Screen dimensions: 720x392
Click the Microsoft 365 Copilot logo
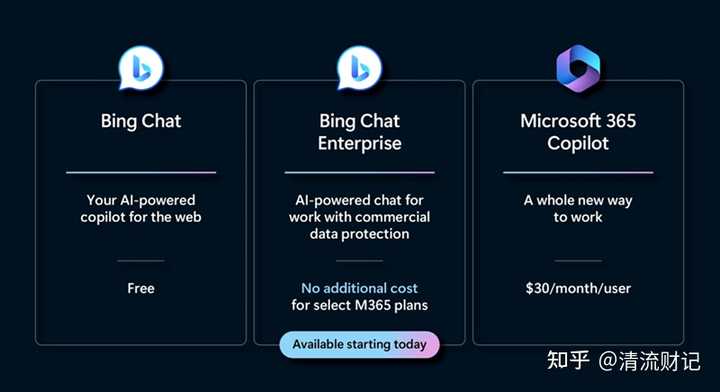coord(578,69)
